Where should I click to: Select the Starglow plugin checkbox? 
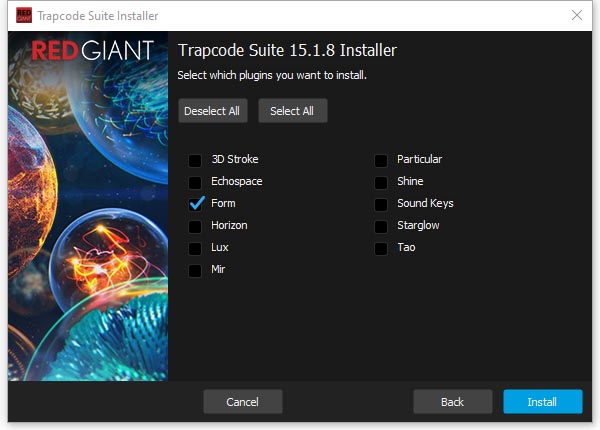pos(381,226)
